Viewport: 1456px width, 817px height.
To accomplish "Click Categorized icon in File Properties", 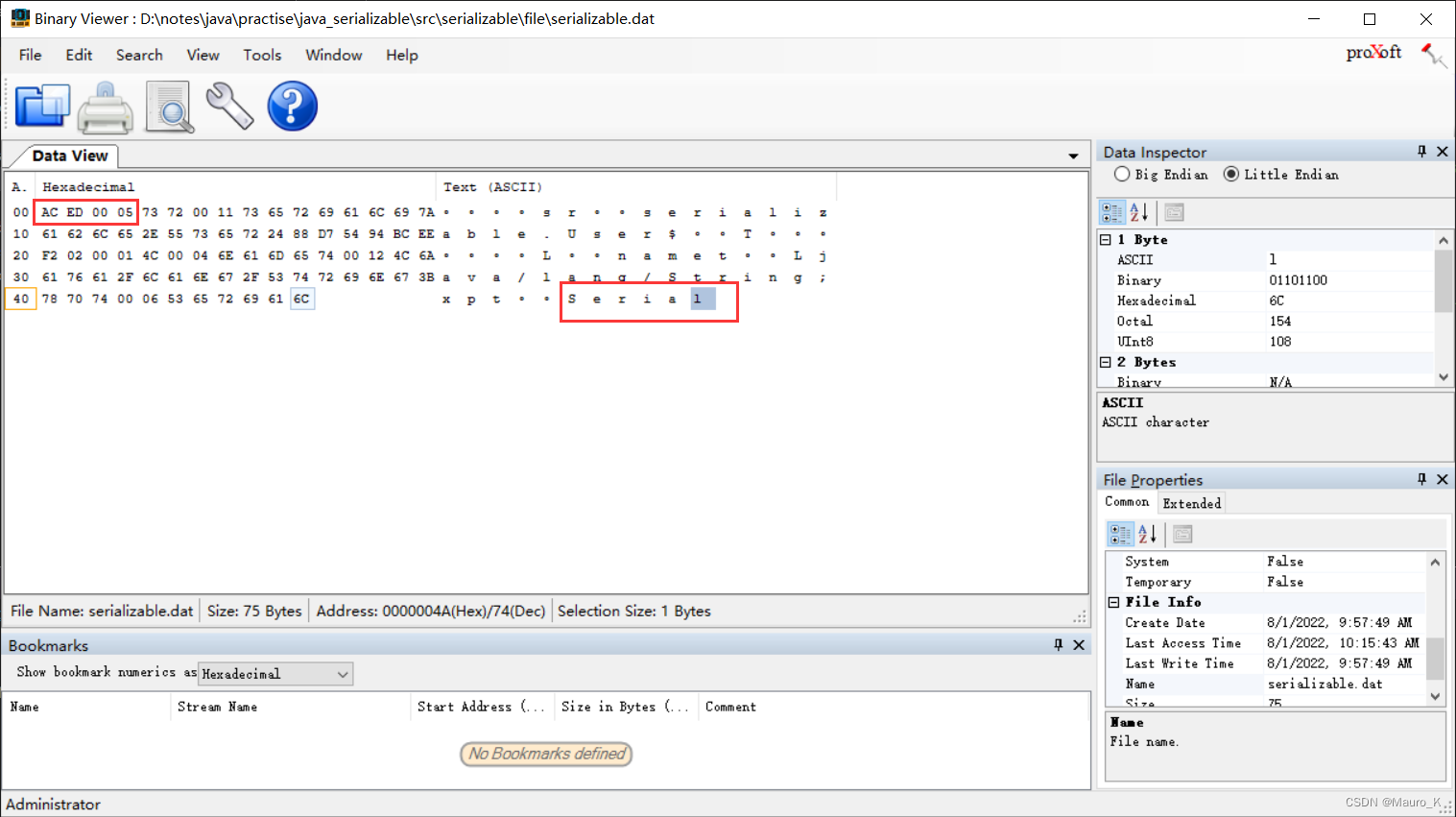I will (1120, 534).
